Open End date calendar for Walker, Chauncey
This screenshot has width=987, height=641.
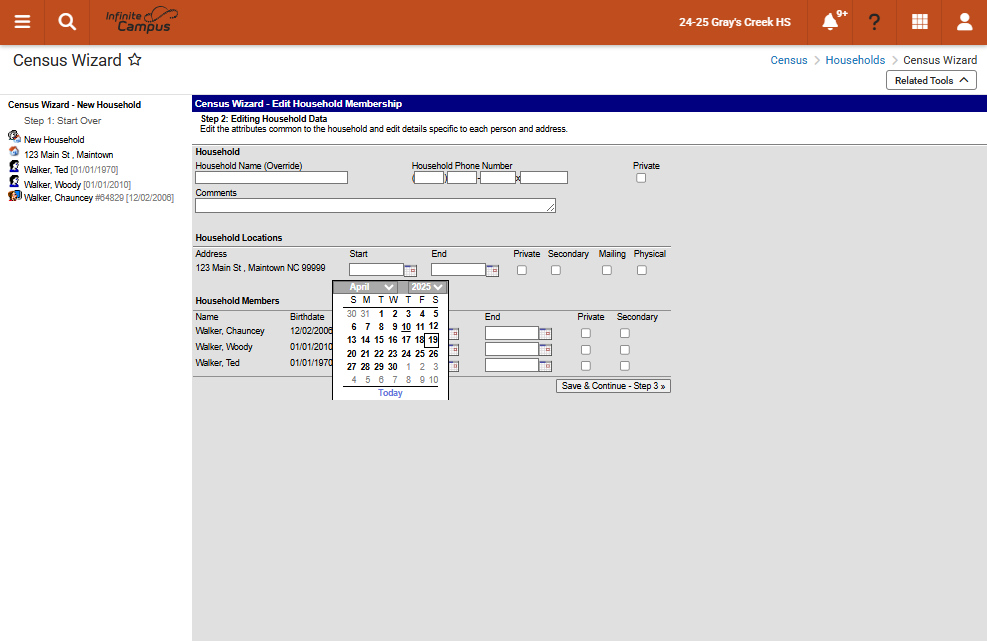546,334
